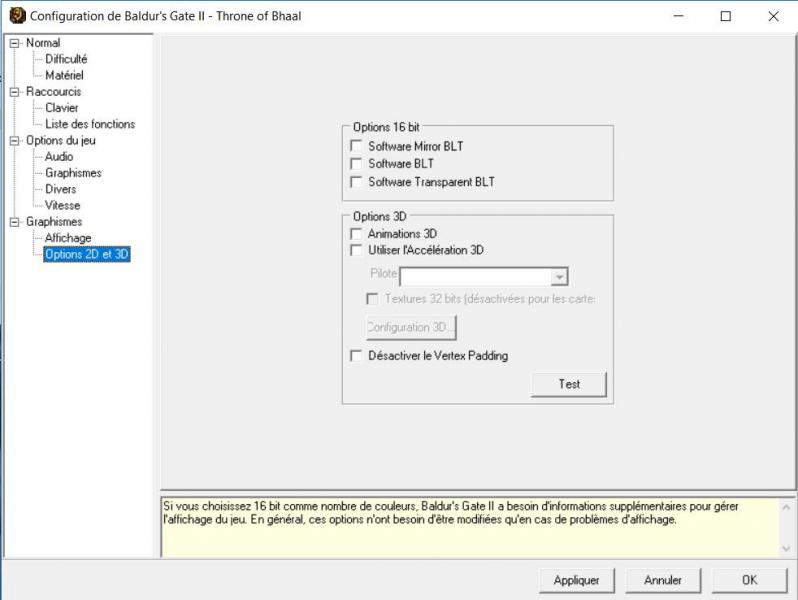The height and width of the screenshot is (600, 798).
Task: Click the Configuration 3D button
Action: (411, 327)
